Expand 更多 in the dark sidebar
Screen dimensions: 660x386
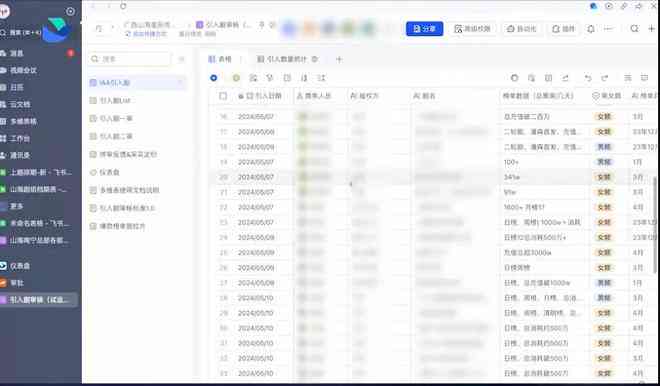[x=17, y=206]
